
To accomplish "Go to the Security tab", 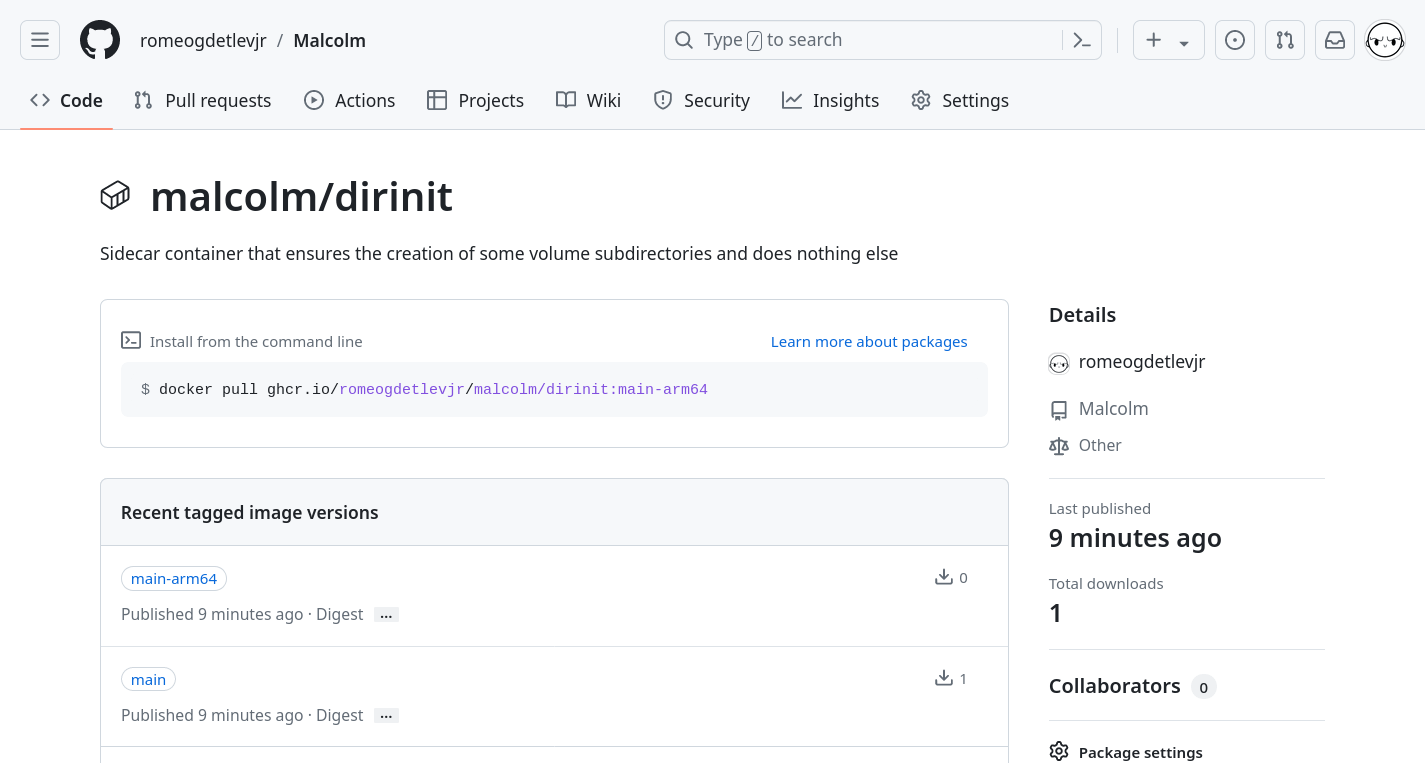I will click(701, 100).
